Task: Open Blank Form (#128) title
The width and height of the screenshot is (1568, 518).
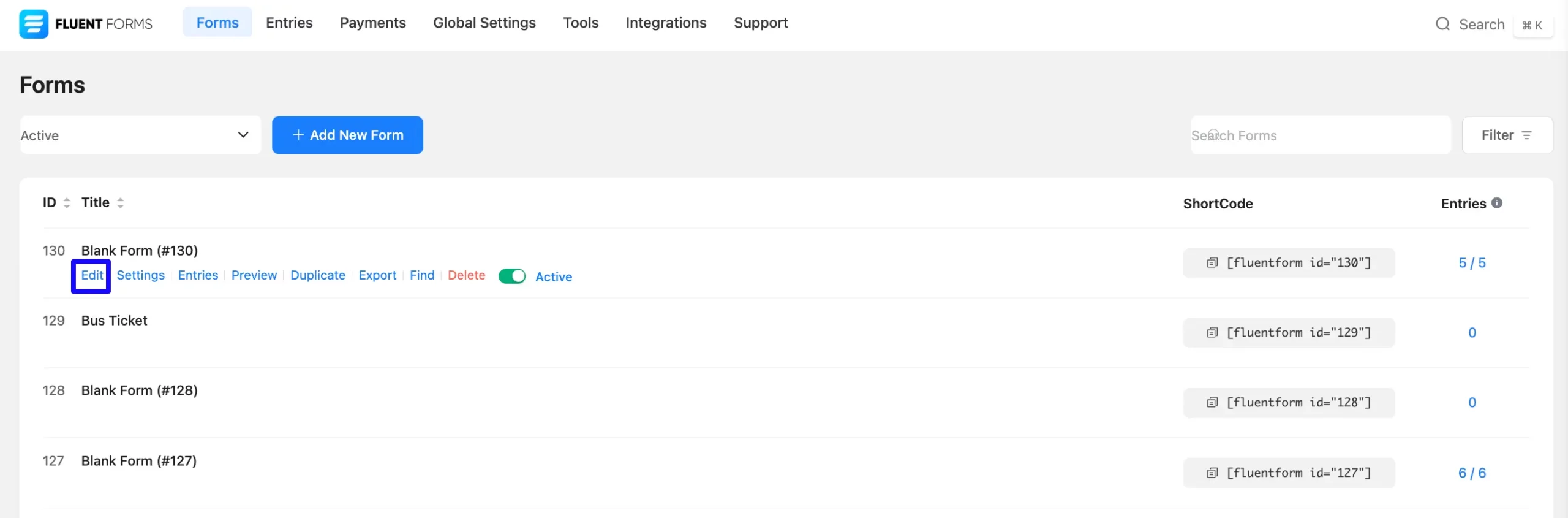Action: pos(140,390)
